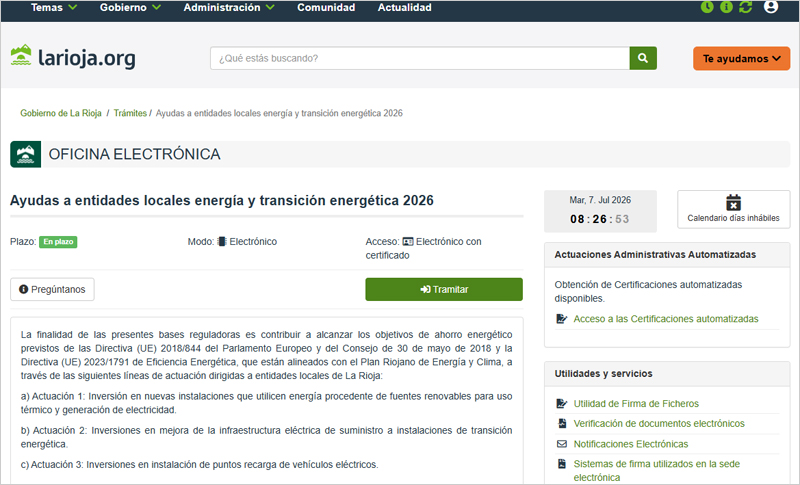Click the 'c) Actuación 3' paragraph text
The image size is (800, 485).
click(199, 465)
